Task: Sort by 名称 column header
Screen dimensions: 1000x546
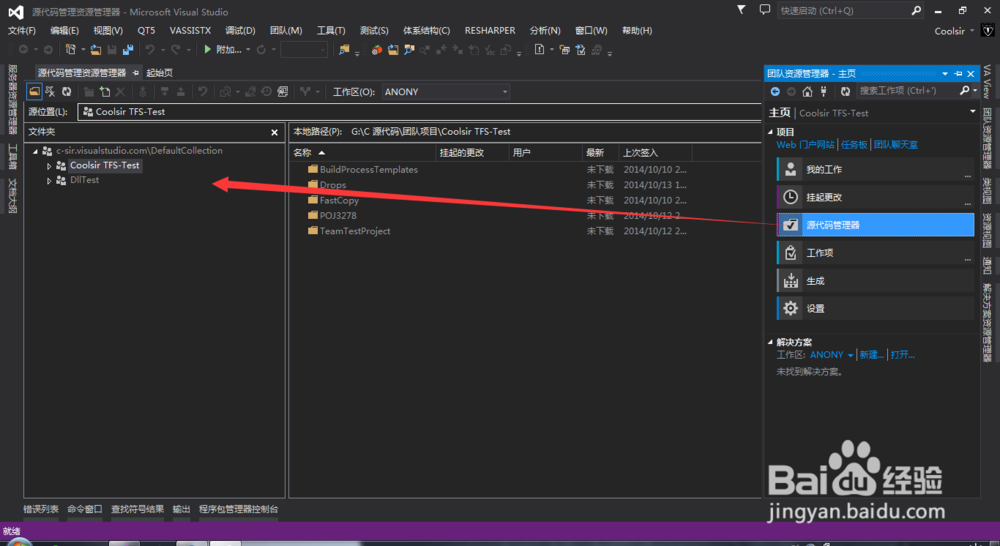Action: click(363, 152)
